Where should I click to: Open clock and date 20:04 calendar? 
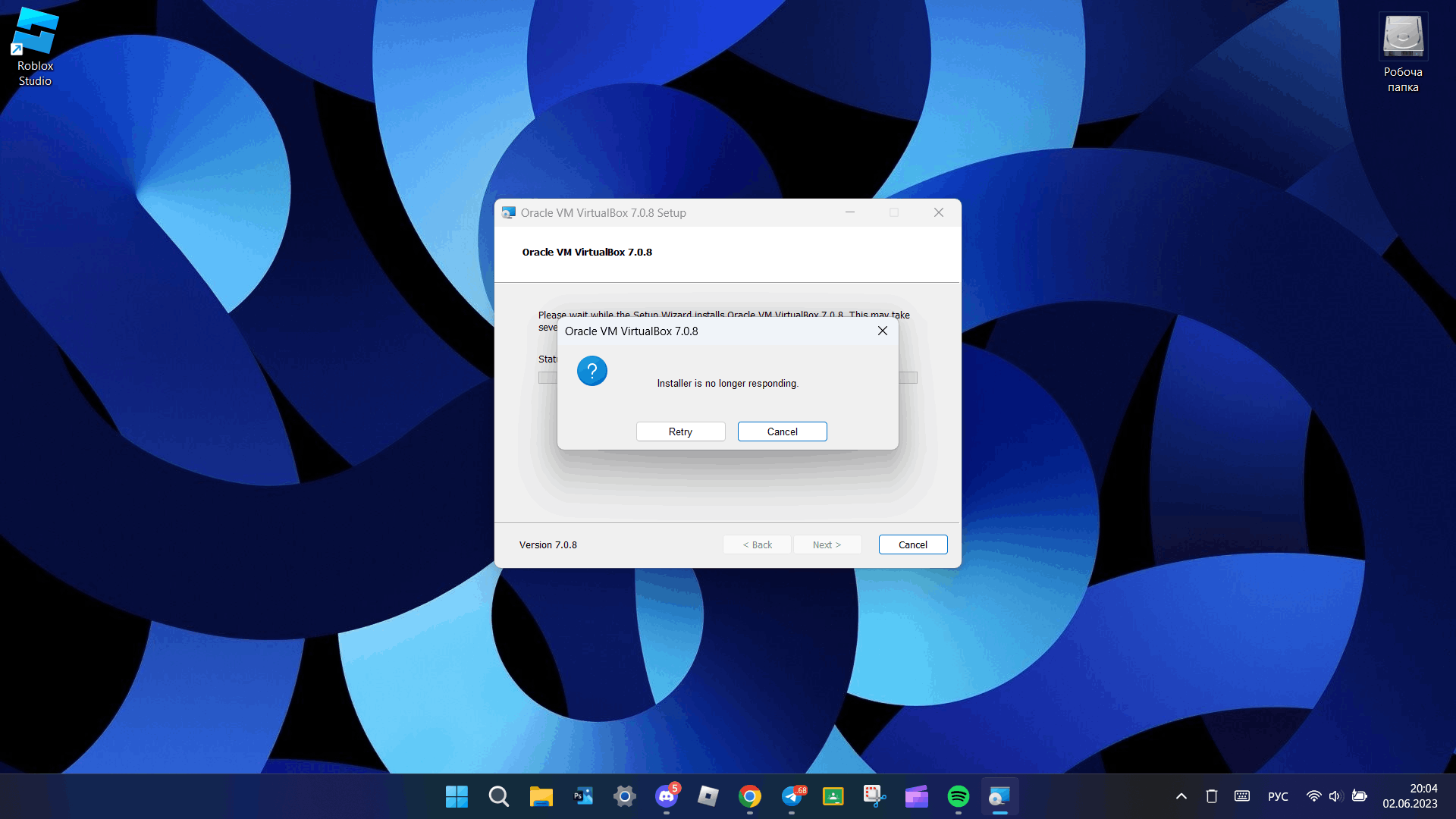pos(1410,796)
